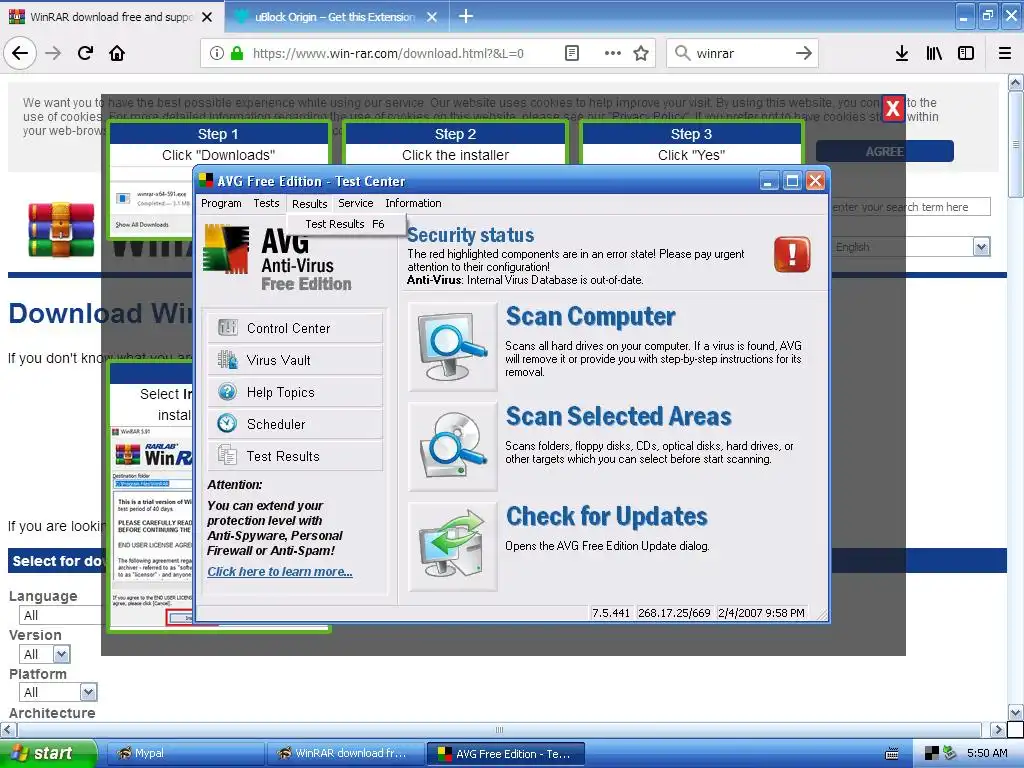This screenshot has width=1024, height=768.
Task: Click the browser Back arrow
Action: click(20, 53)
